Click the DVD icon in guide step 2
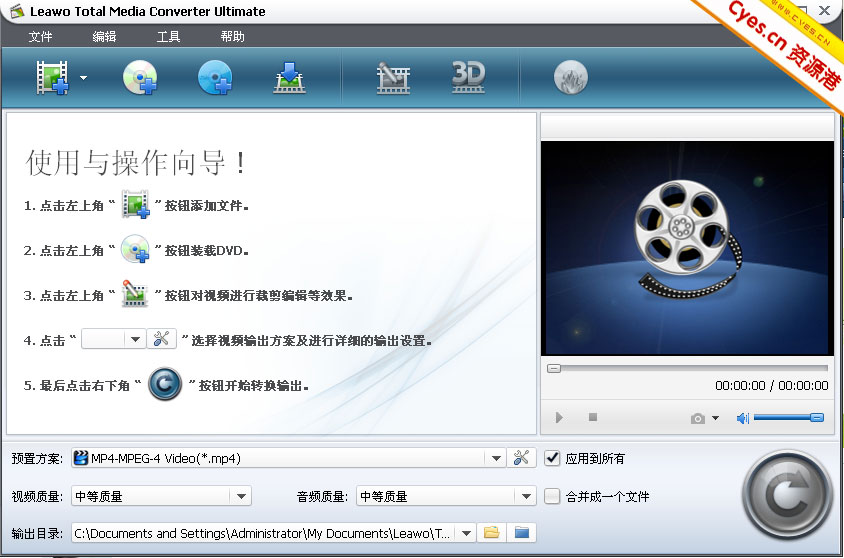The height and width of the screenshot is (558, 844). click(x=135, y=249)
